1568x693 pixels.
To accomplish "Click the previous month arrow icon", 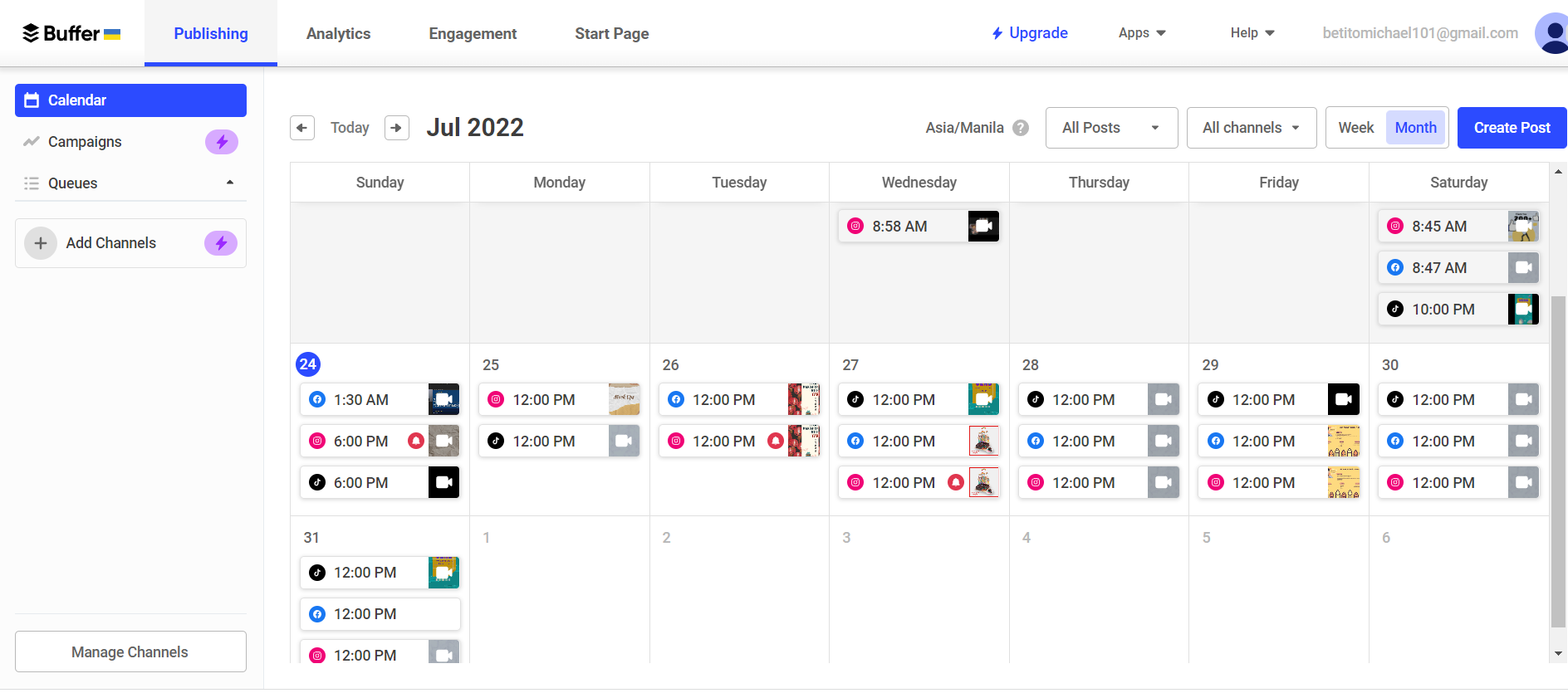I will click(302, 128).
